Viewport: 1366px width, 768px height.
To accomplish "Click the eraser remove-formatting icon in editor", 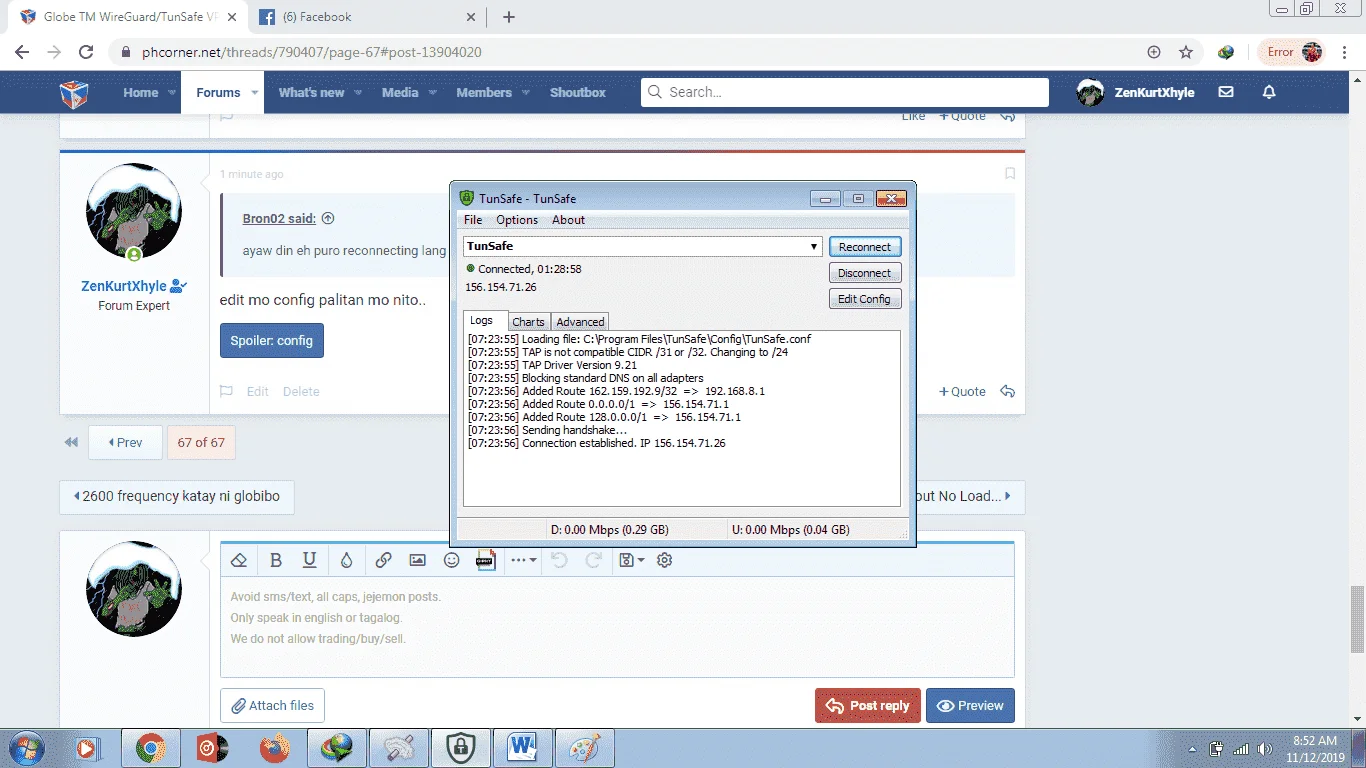I will point(238,560).
